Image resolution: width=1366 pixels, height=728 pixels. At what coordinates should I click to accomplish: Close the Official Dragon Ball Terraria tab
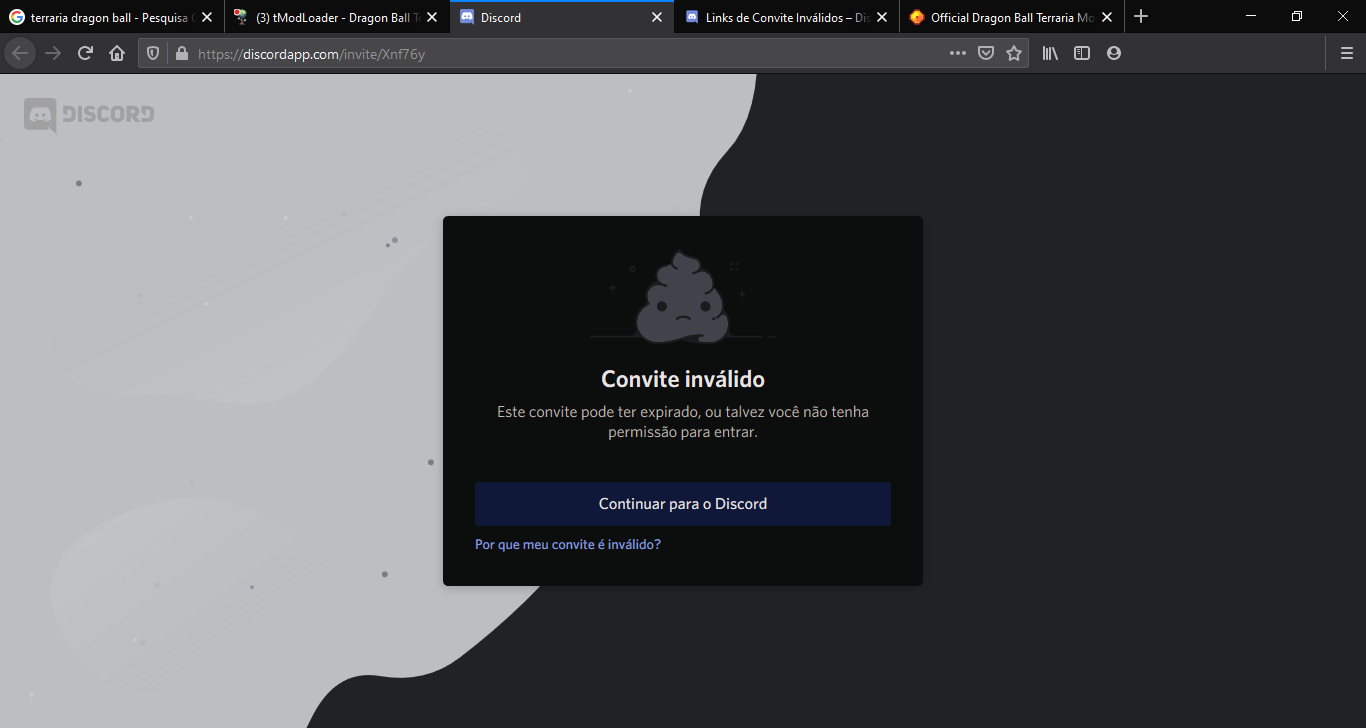click(x=1107, y=17)
